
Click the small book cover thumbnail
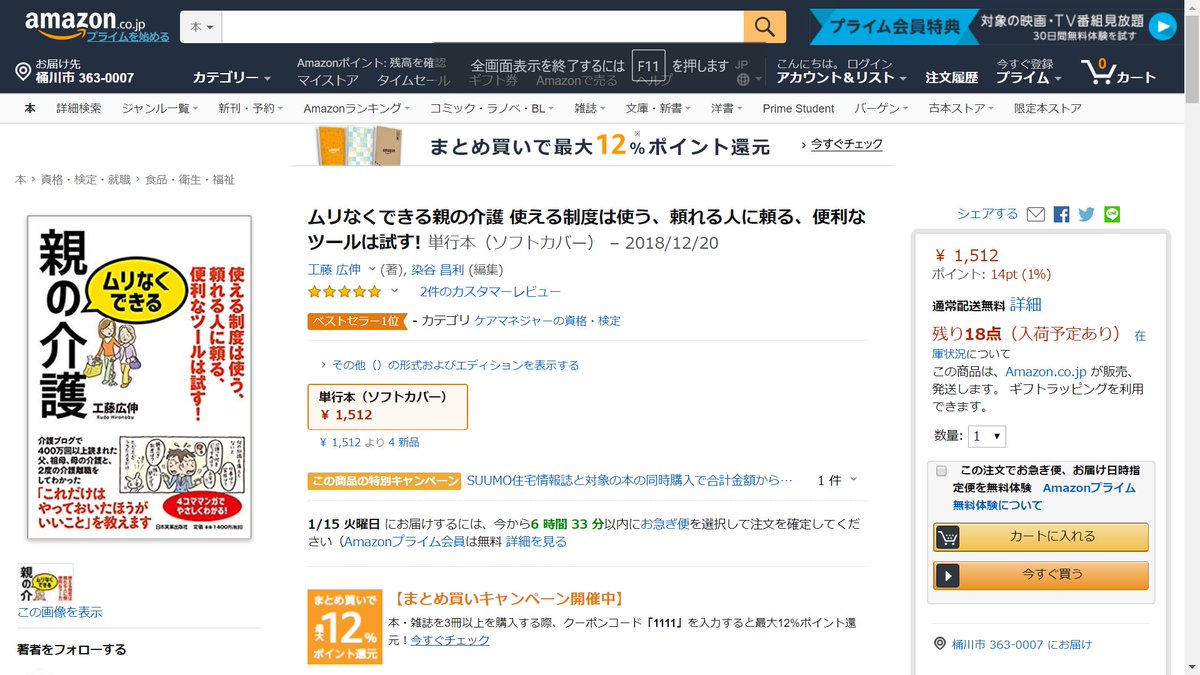click(x=45, y=583)
